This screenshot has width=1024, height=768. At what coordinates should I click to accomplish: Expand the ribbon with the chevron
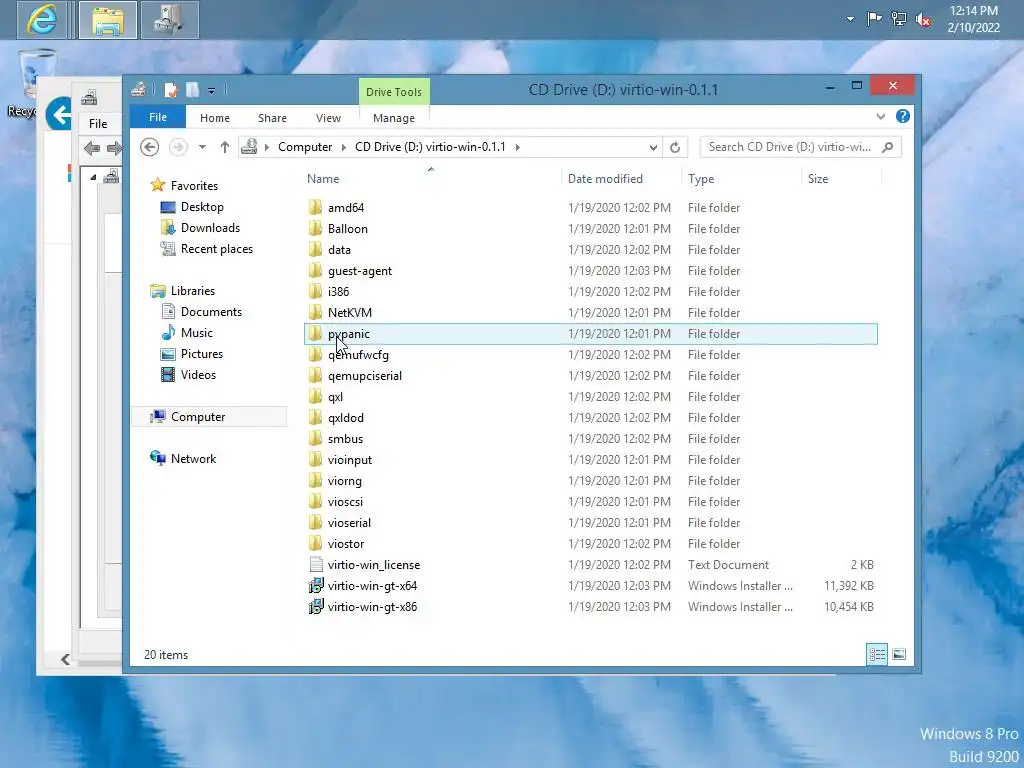click(x=881, y=116)
